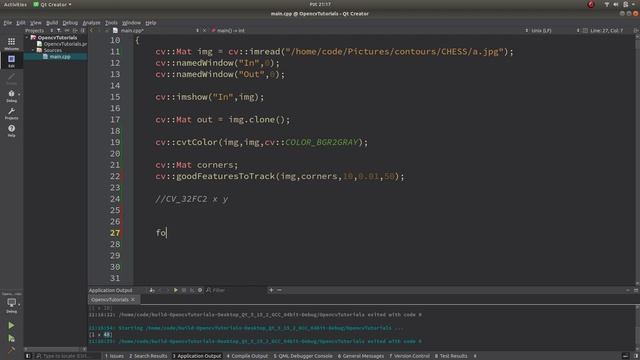Go back in editor navigation history
The height and width of the screenshot is (360, 640).
[91, 31]
